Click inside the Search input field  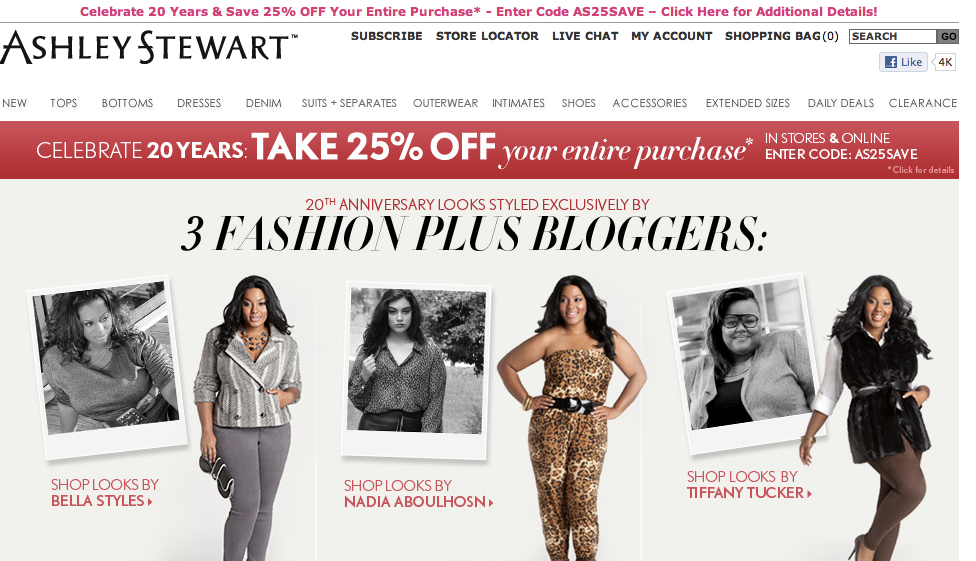coord(893,37)
